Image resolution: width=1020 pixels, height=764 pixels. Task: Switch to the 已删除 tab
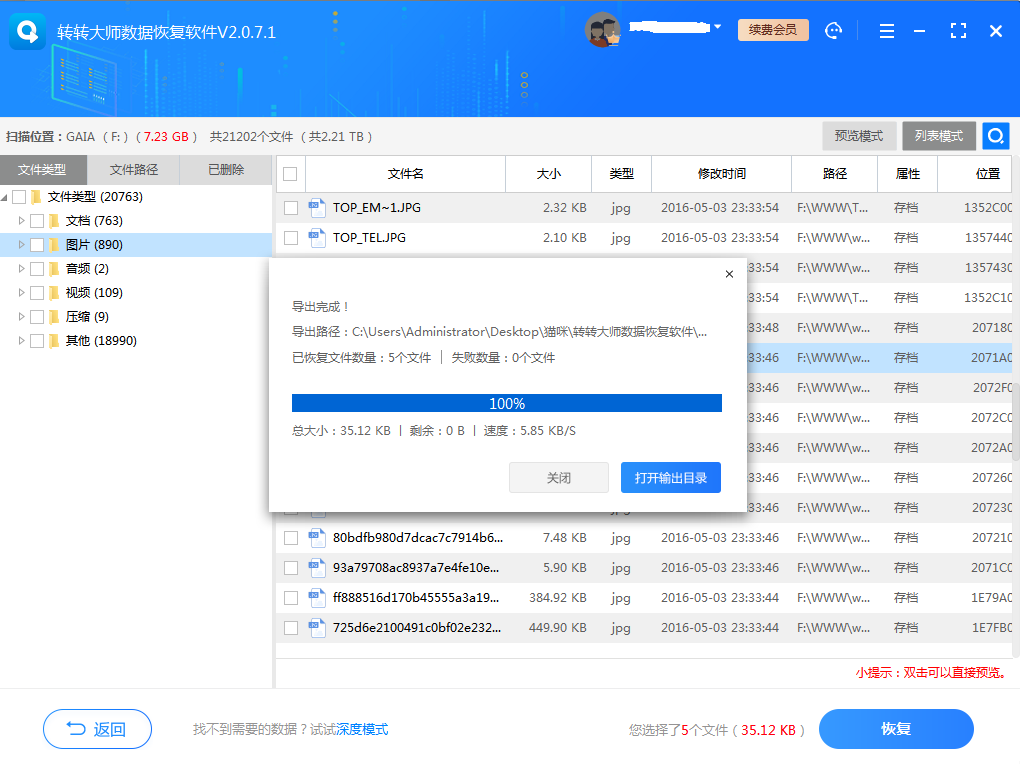pos(226,170)
